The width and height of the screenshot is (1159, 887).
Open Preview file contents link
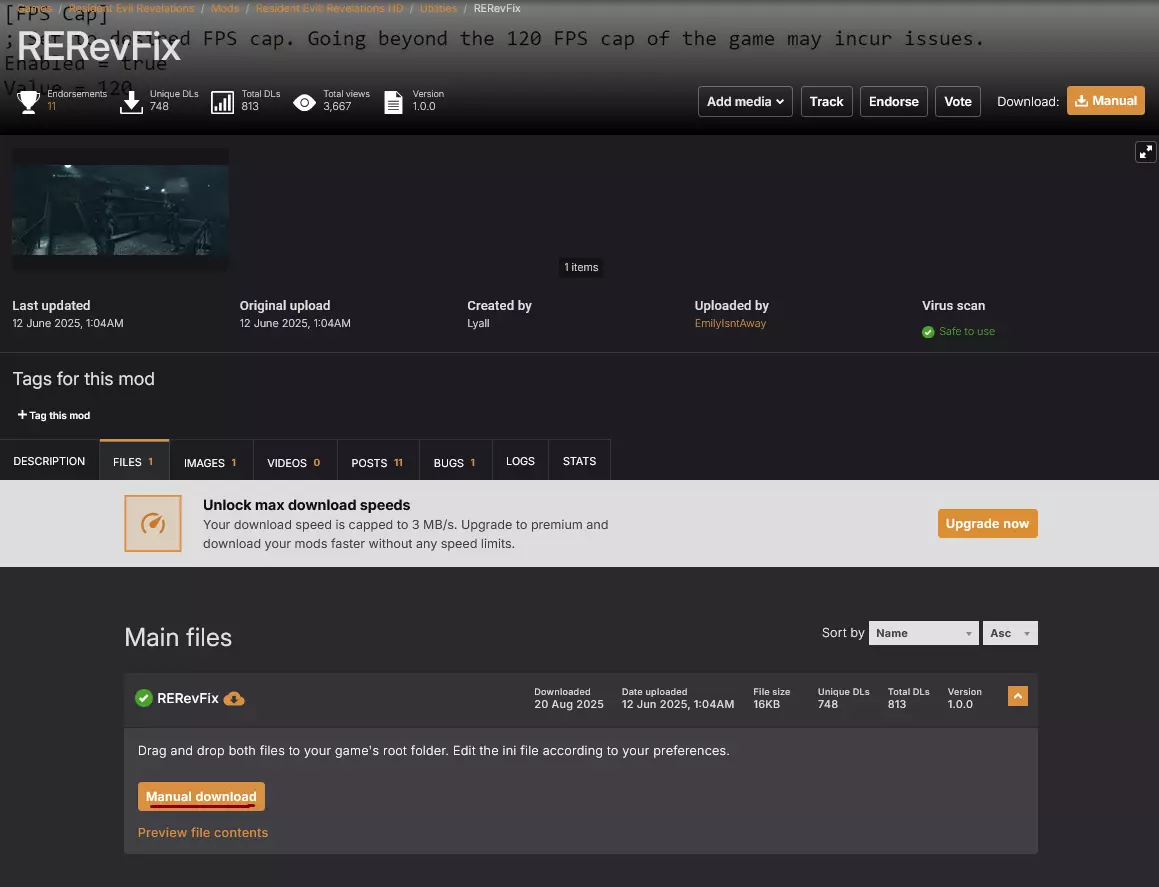click(x=203, y=832)
